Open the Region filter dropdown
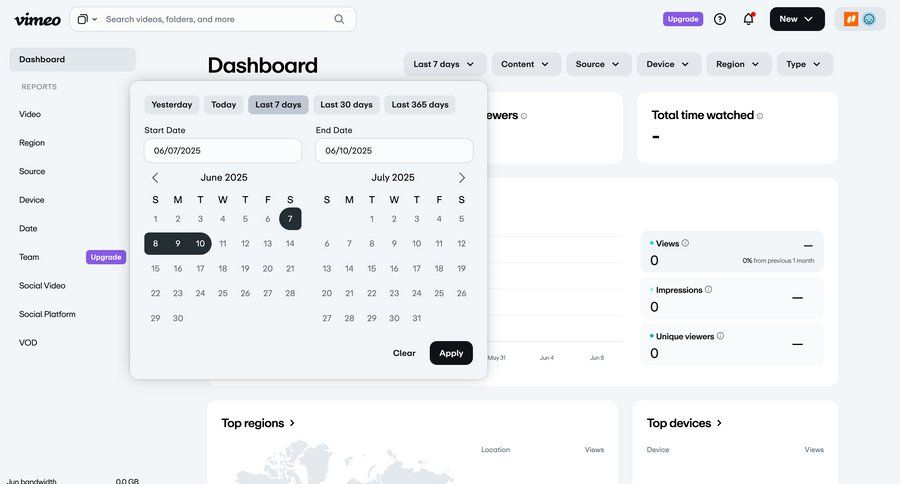The image size is (900, 484). tap(738, 64)
